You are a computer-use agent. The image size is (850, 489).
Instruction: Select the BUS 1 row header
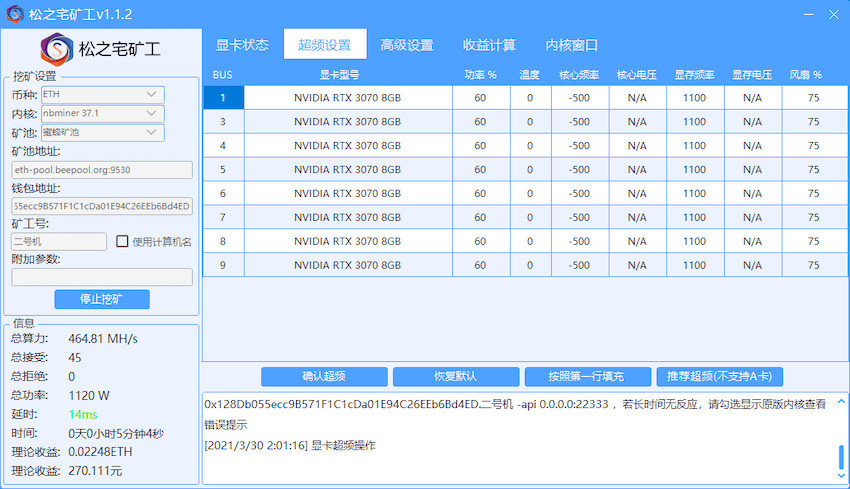pyautogui.click(x=223, y=98)
